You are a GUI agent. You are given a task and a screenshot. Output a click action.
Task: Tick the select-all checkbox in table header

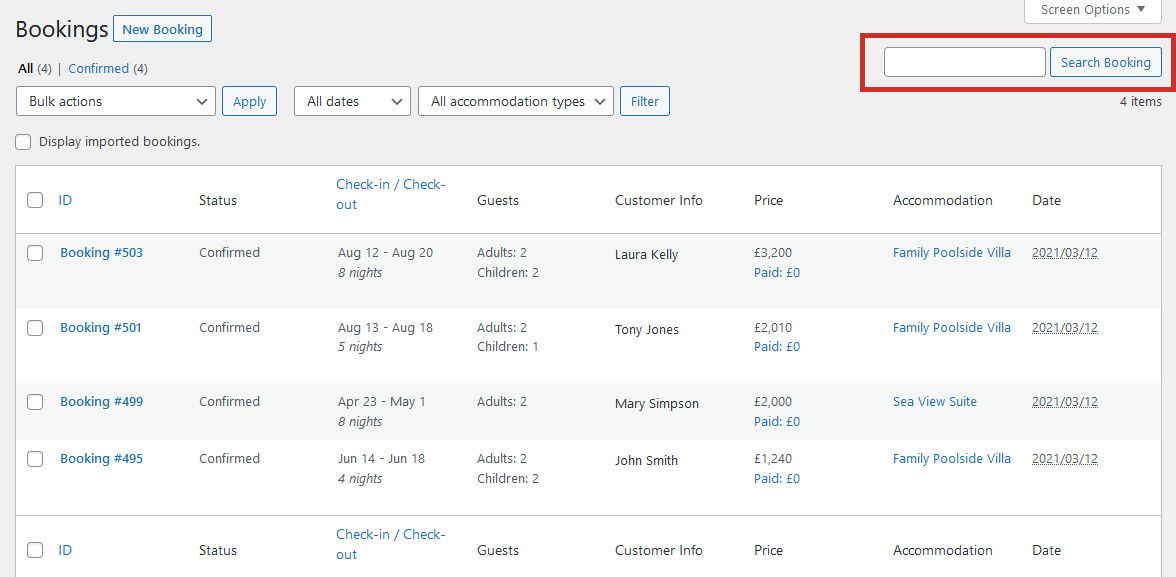click(35, 200)
